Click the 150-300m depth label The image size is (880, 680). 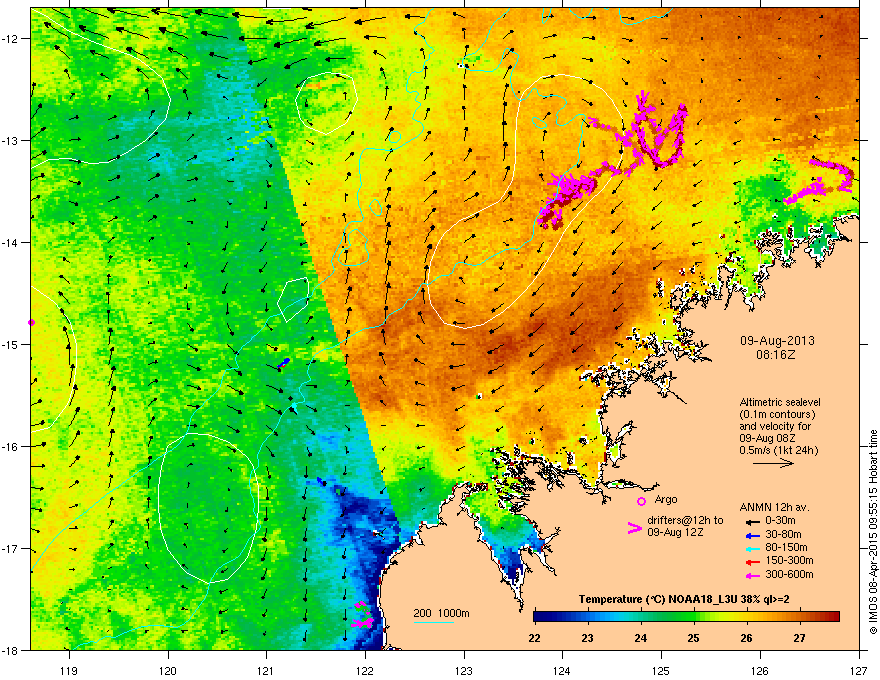789,561
